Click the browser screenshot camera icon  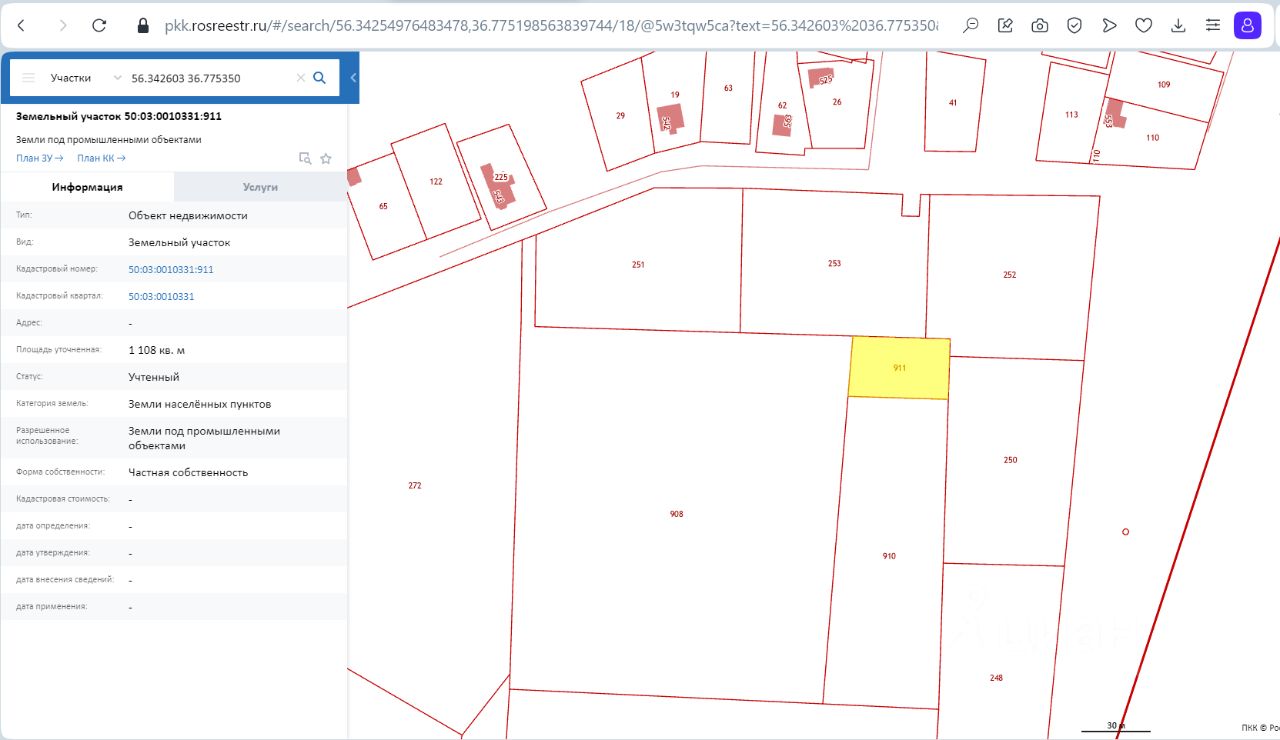pyautogui.click(x=1040, y=26)
